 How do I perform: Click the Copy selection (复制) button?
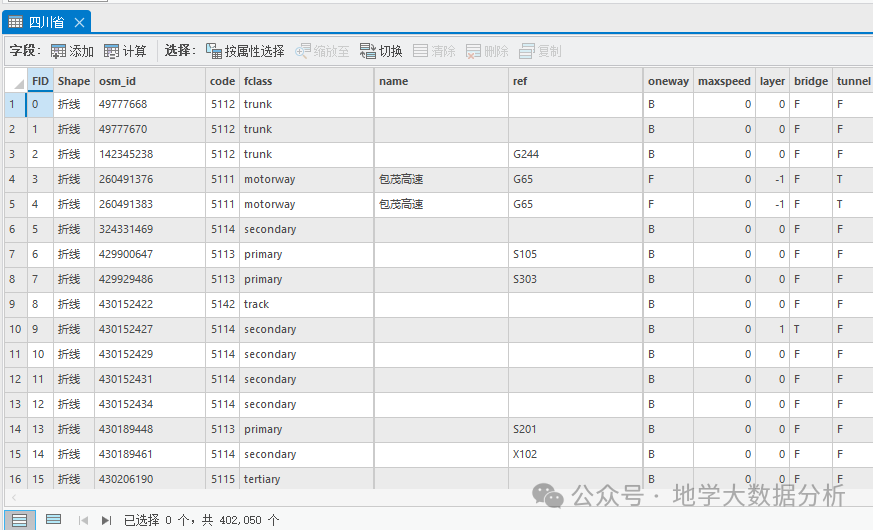point(540,51)
